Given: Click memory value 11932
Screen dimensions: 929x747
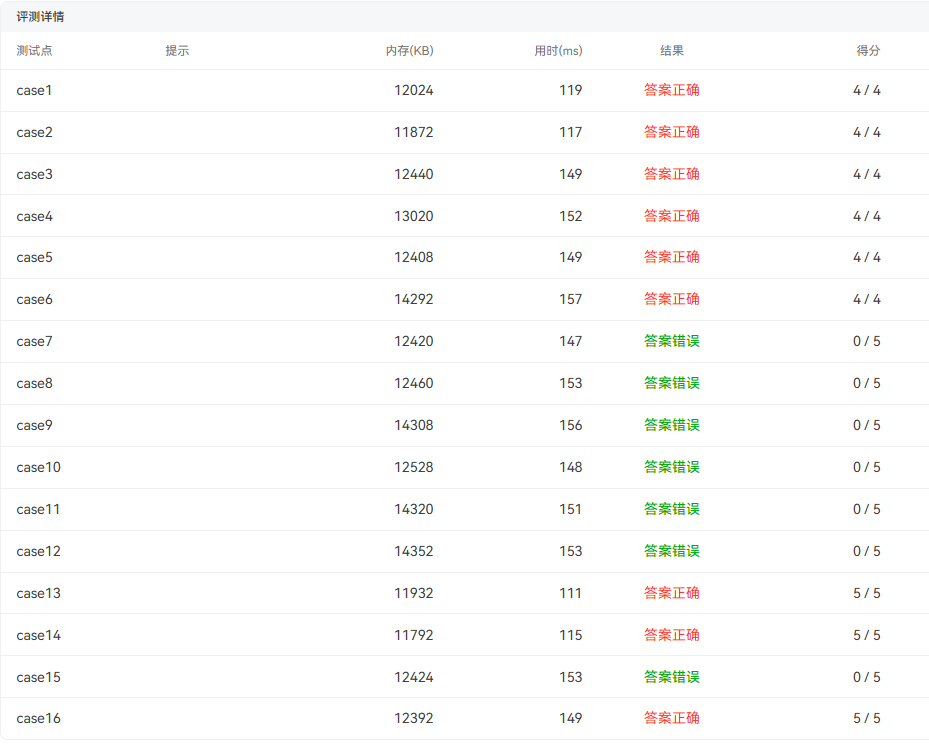Looking at the screenshot, I should pyautogui.click(x=414, y=593).
